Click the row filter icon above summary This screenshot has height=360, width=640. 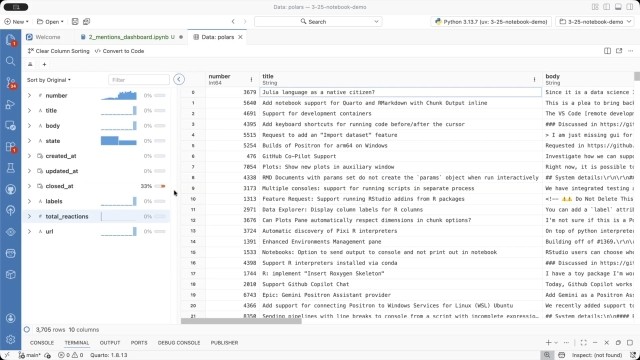30,64
